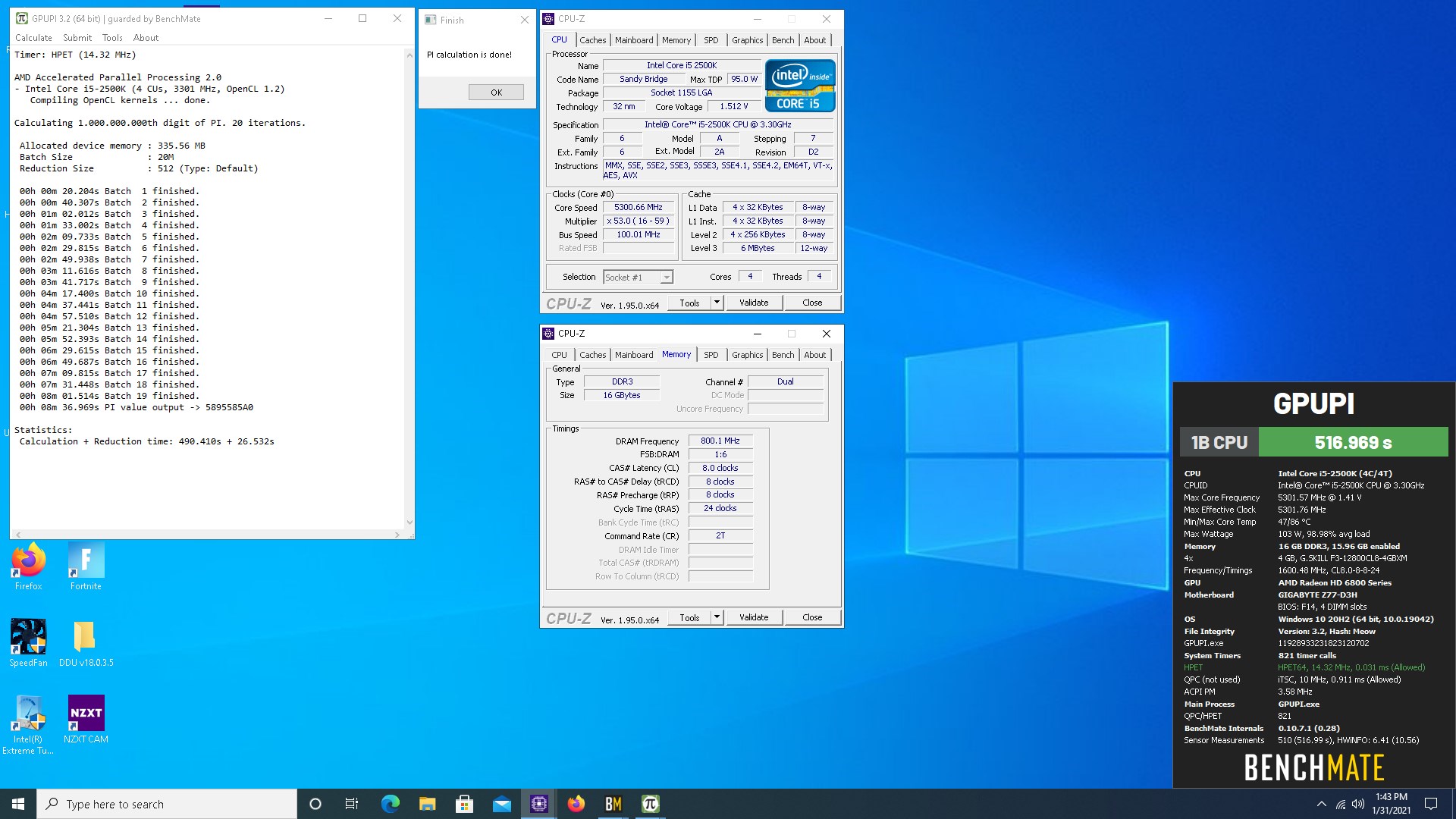Screen dimensions: 1456x819
Task: Switch to Caches tab in bottom CPU-Z
Action: tap(592, 355)
